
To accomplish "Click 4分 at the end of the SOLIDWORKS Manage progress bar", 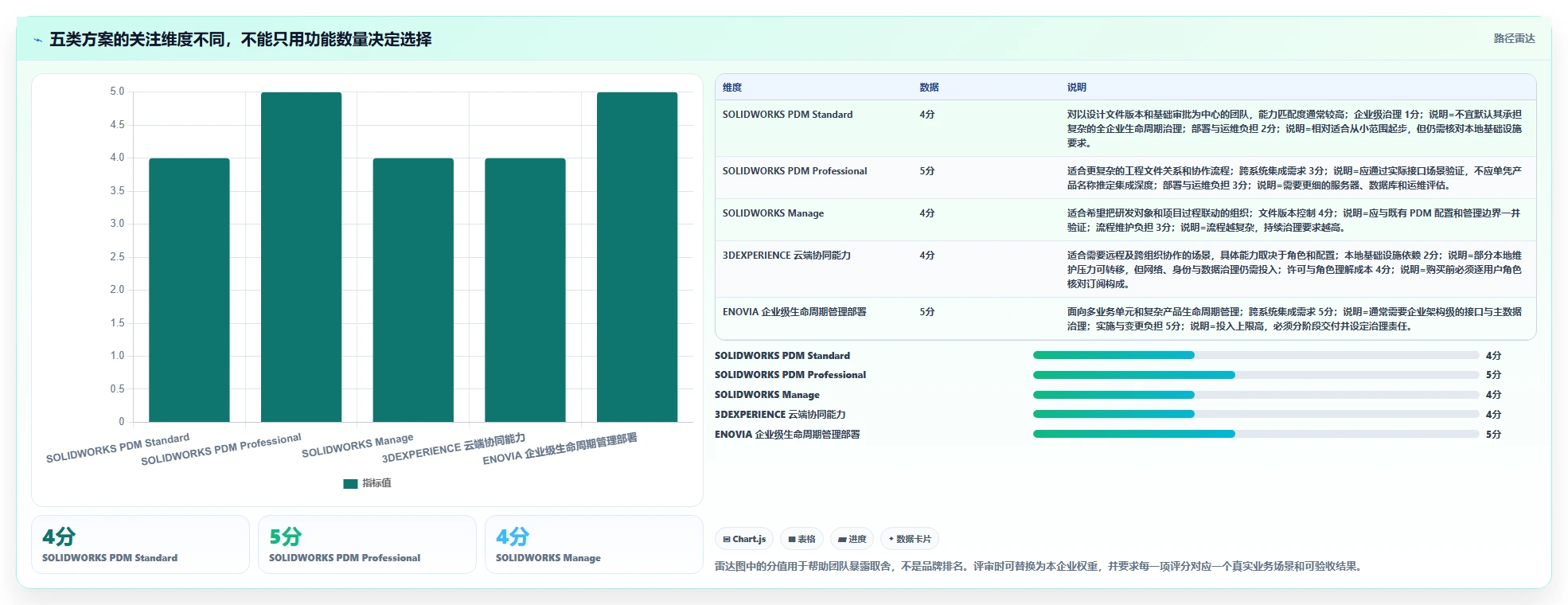I will (x=1494, y=395).
